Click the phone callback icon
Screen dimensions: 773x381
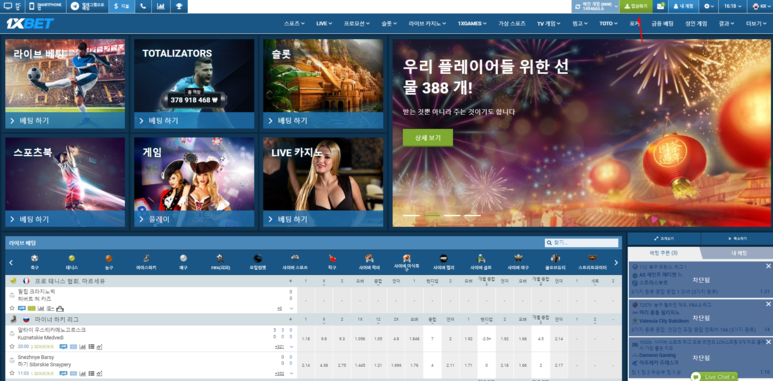click(x=143, y=6)
